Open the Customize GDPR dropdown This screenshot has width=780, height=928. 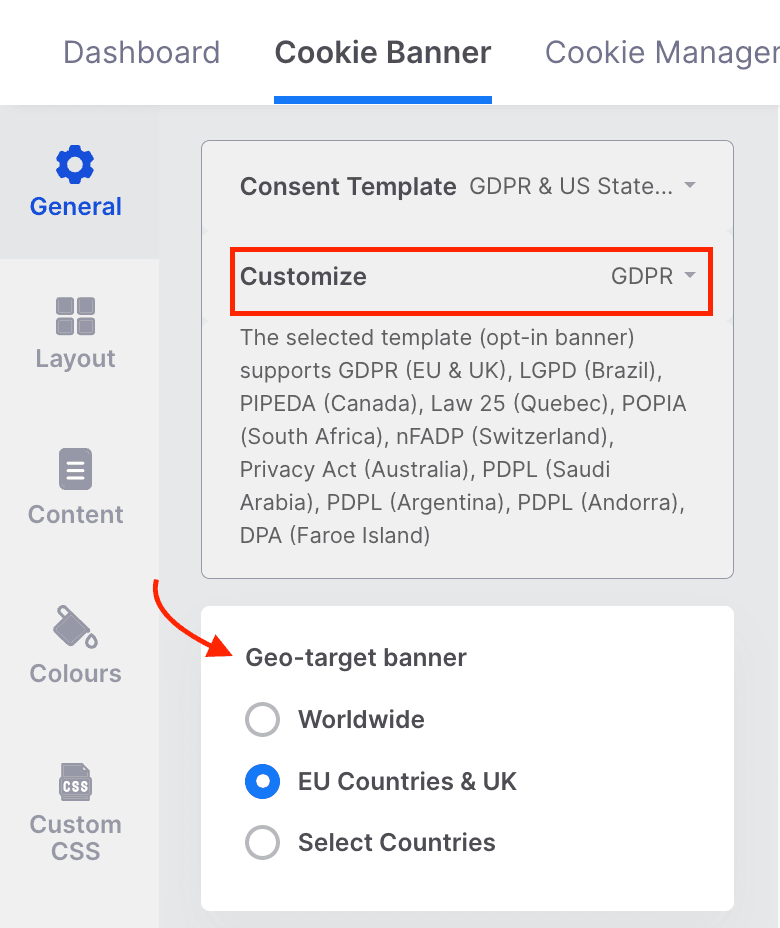click(653, 276)
